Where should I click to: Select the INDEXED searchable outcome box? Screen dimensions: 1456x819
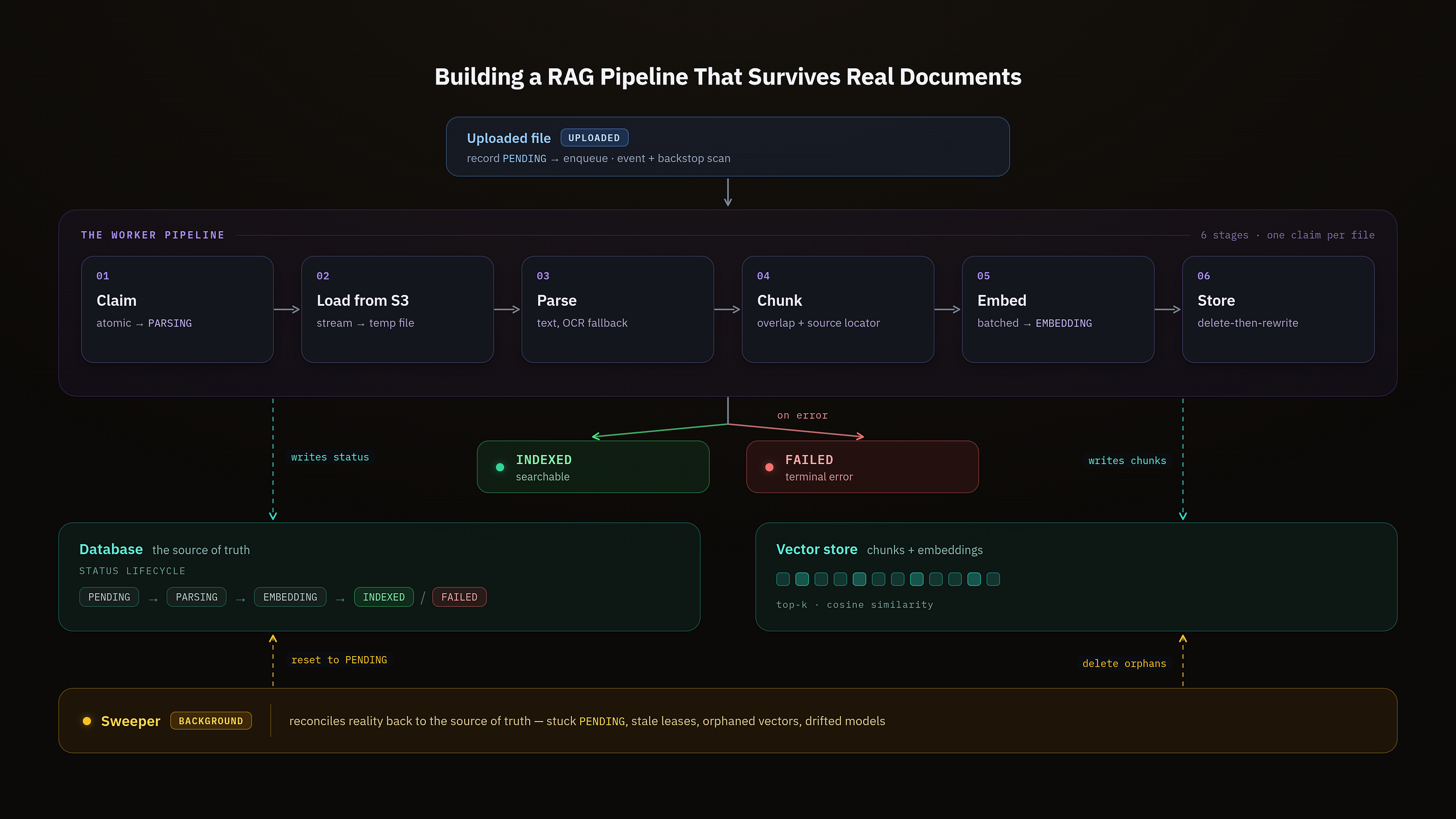coord(593,467)
